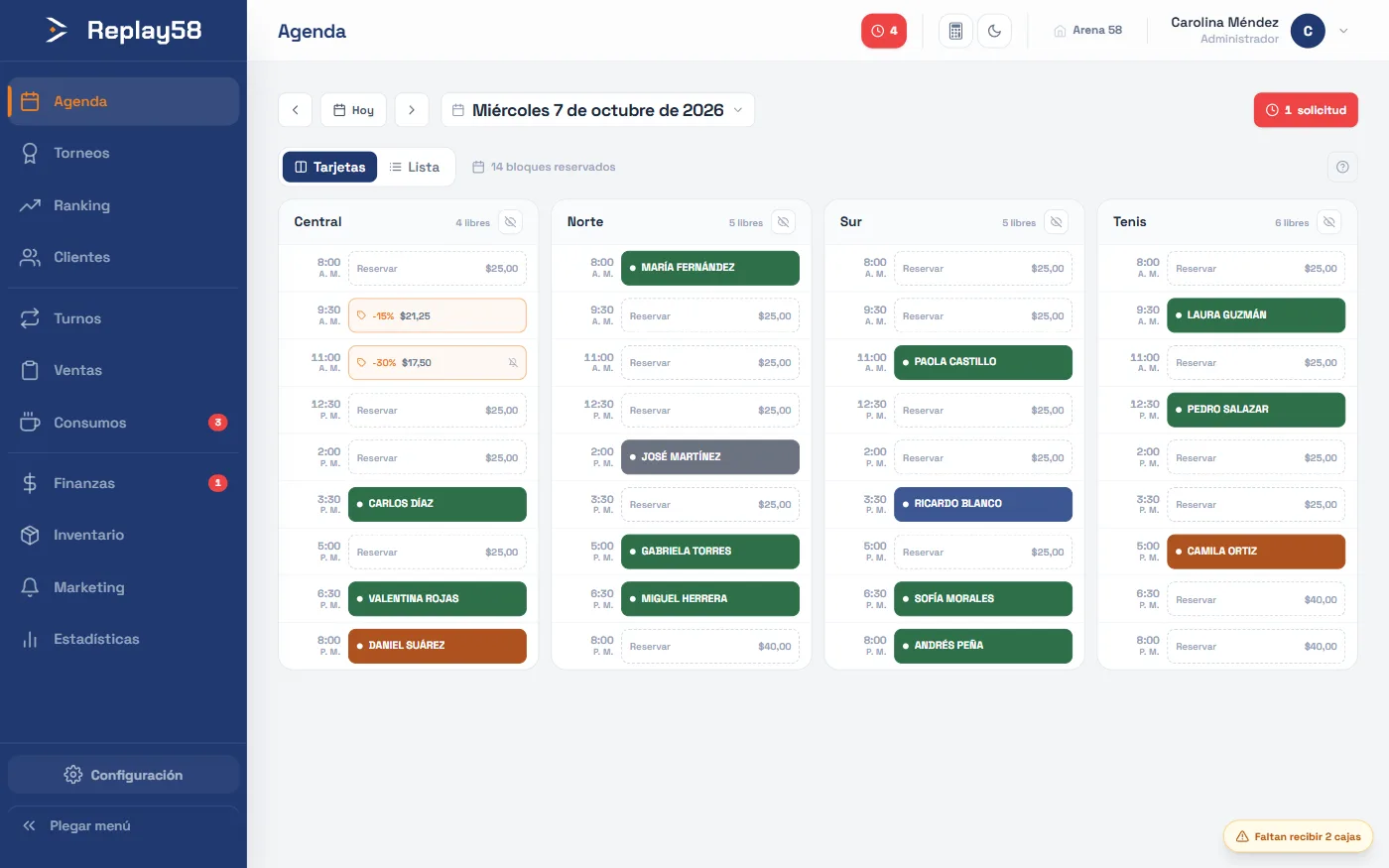Click the Faltan recibir 2 cajas warning
This screenshot has width=1389, height=868.
click(1298, 836)
